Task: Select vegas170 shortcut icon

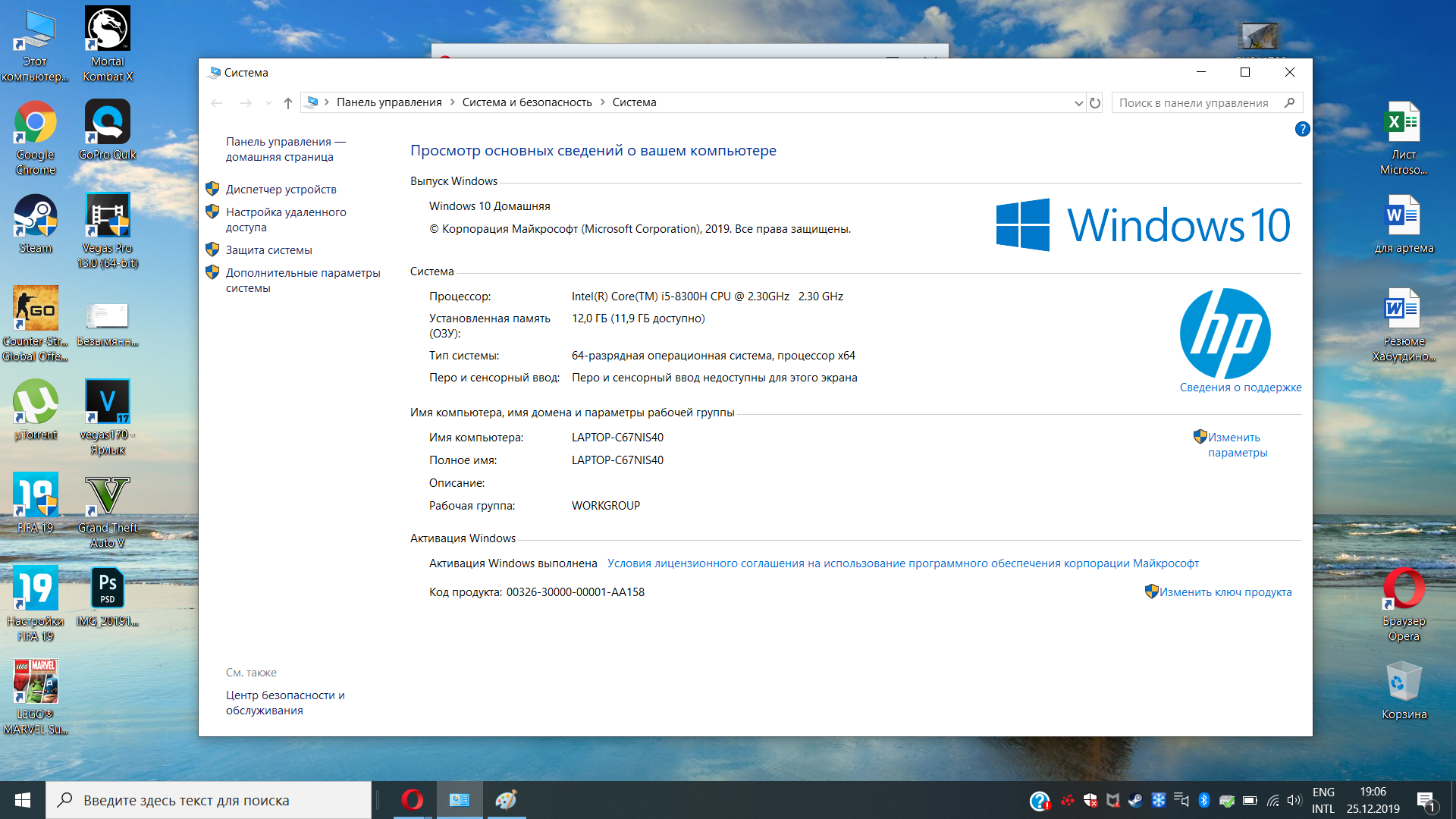Action: click(108, 418)
